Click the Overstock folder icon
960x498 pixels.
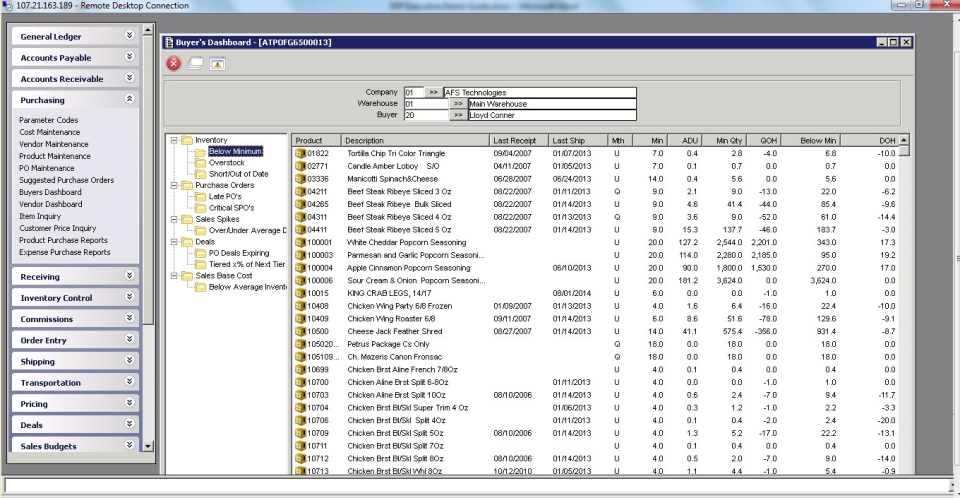201,162
